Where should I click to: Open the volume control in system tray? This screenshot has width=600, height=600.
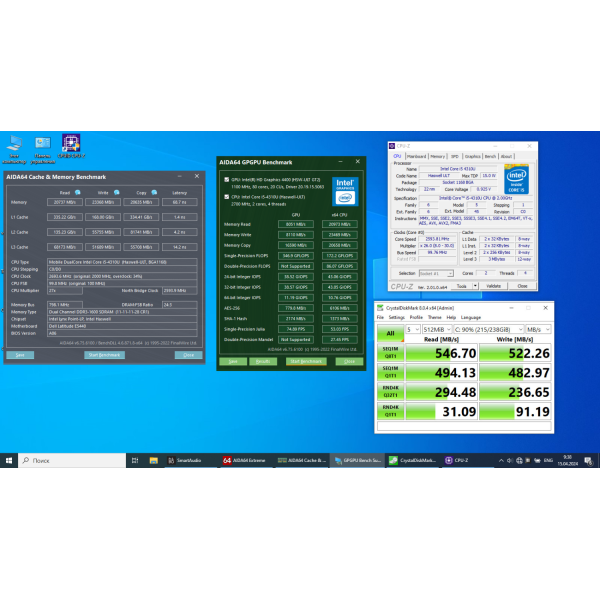tap(510, 460)
